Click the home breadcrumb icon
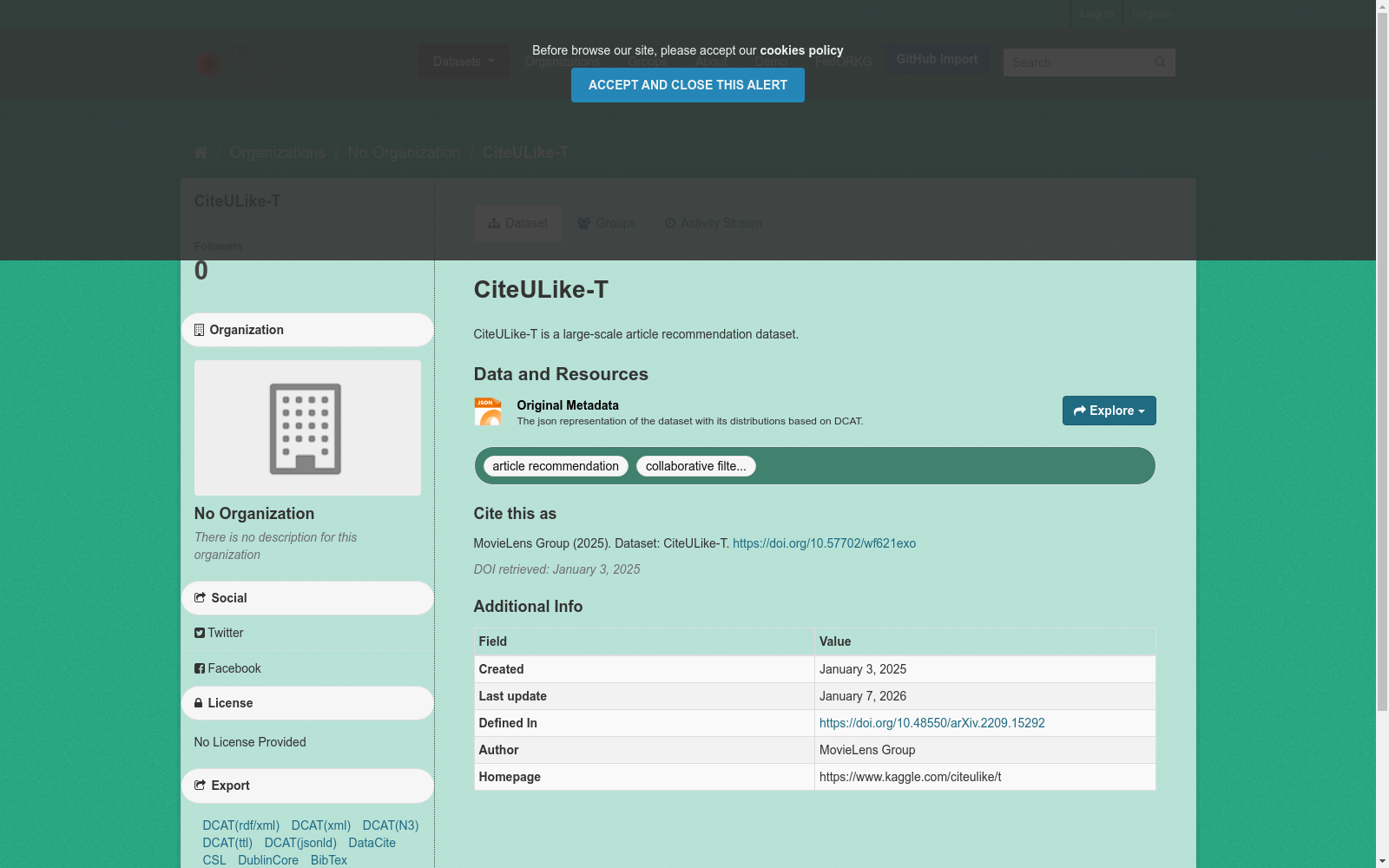 point(201,153)
